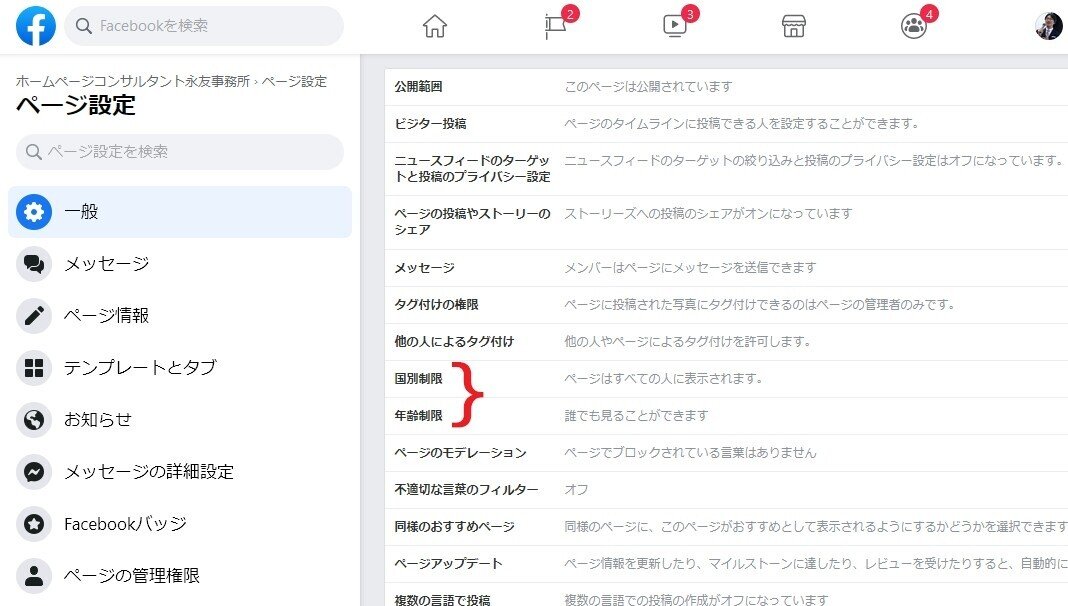Viewport: 1068px width, 606px height.
Task: Select the 一般 settings gear icon
Action: (x=34, y=212)
